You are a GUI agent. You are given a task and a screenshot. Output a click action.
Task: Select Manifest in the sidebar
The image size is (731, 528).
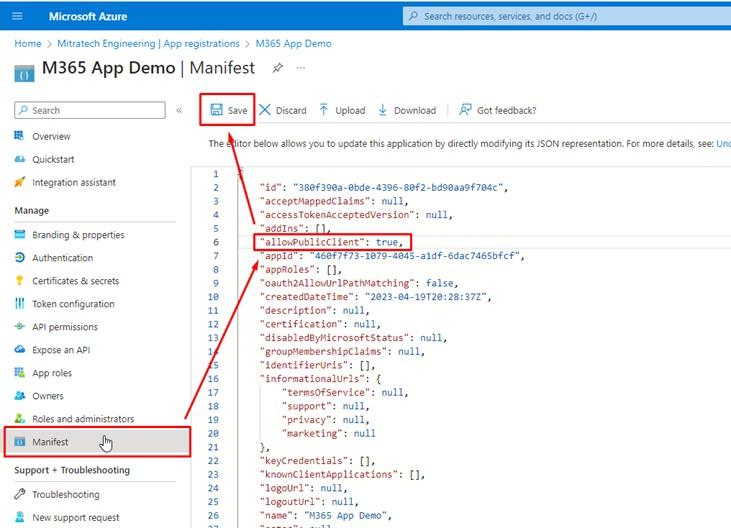97,442
